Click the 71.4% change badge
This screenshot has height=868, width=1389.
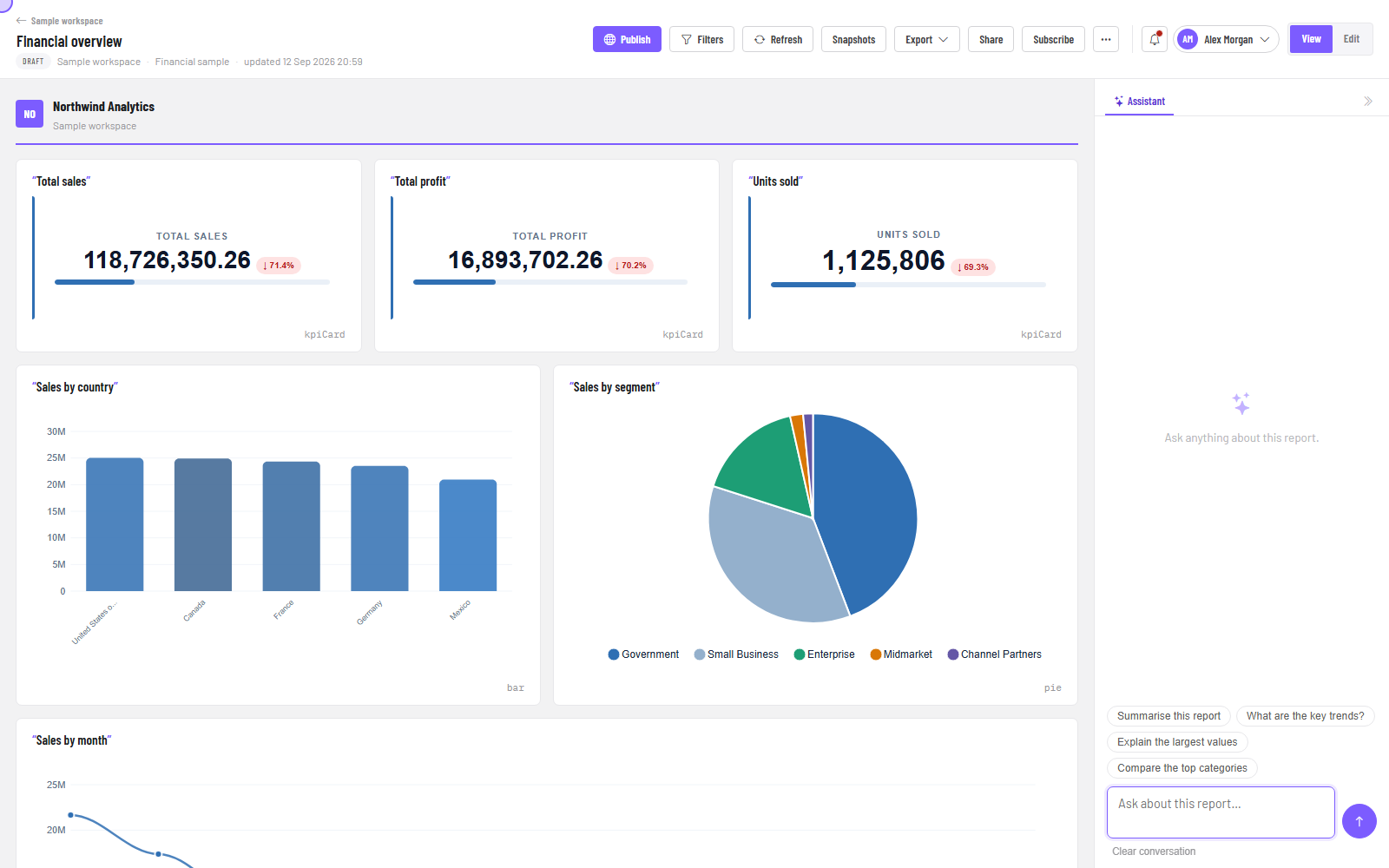279,266
